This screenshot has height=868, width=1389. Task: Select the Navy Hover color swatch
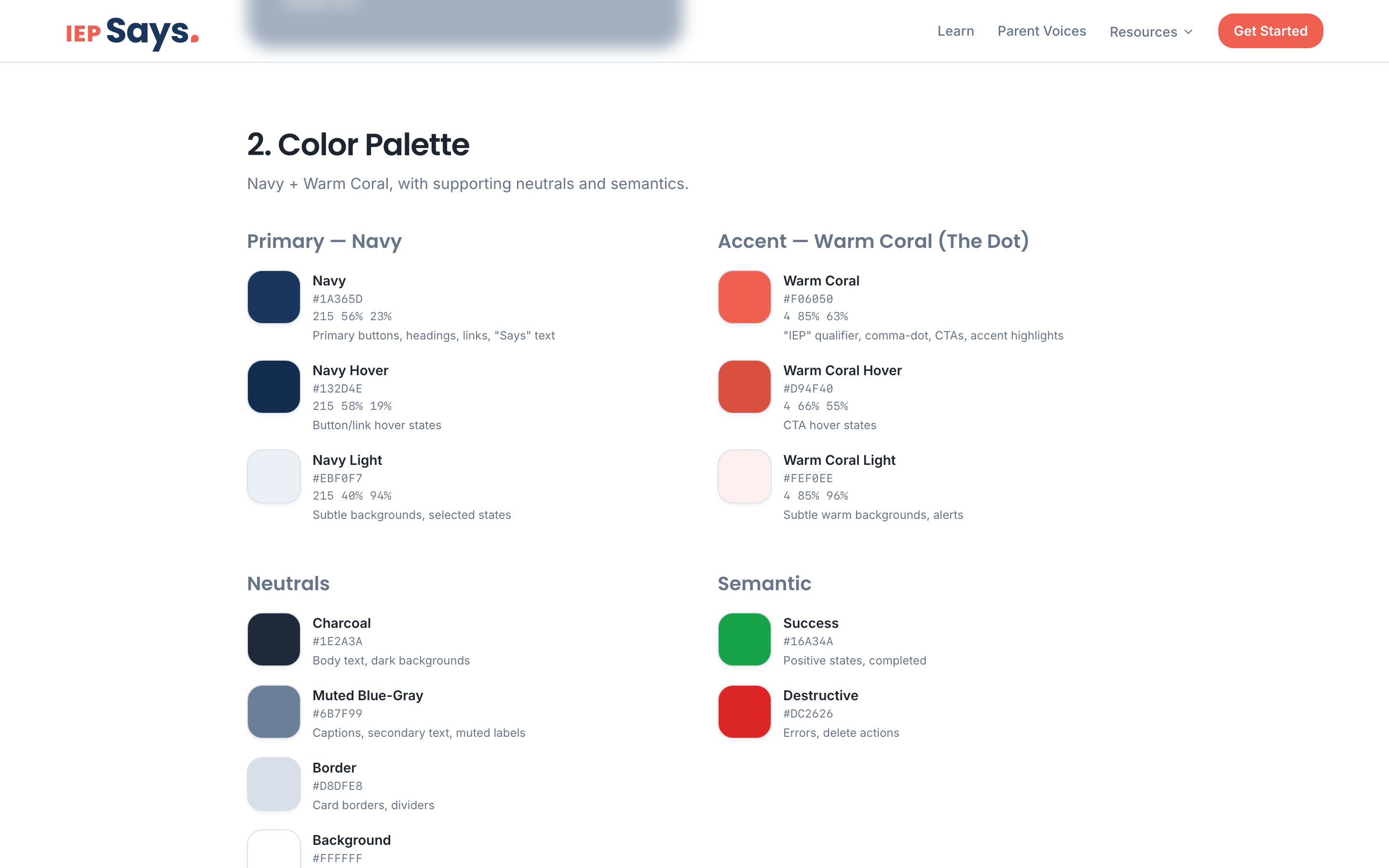[x=273, y=386]
